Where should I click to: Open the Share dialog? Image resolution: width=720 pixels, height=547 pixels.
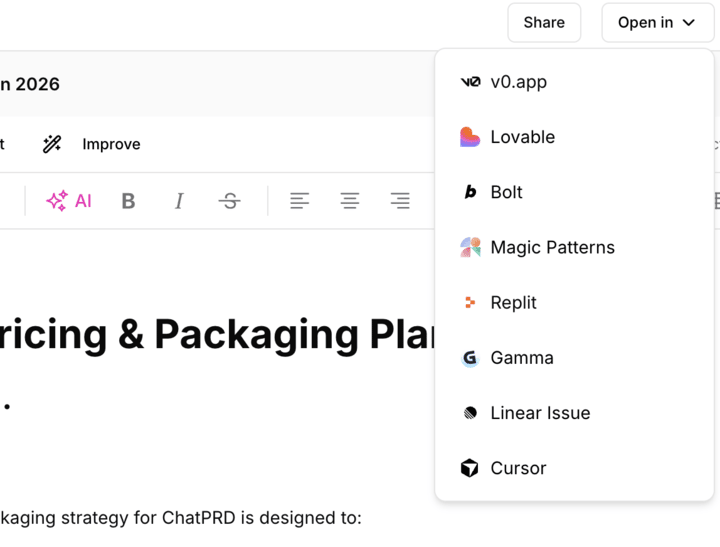pyautogui.click(x=544, y=23)
